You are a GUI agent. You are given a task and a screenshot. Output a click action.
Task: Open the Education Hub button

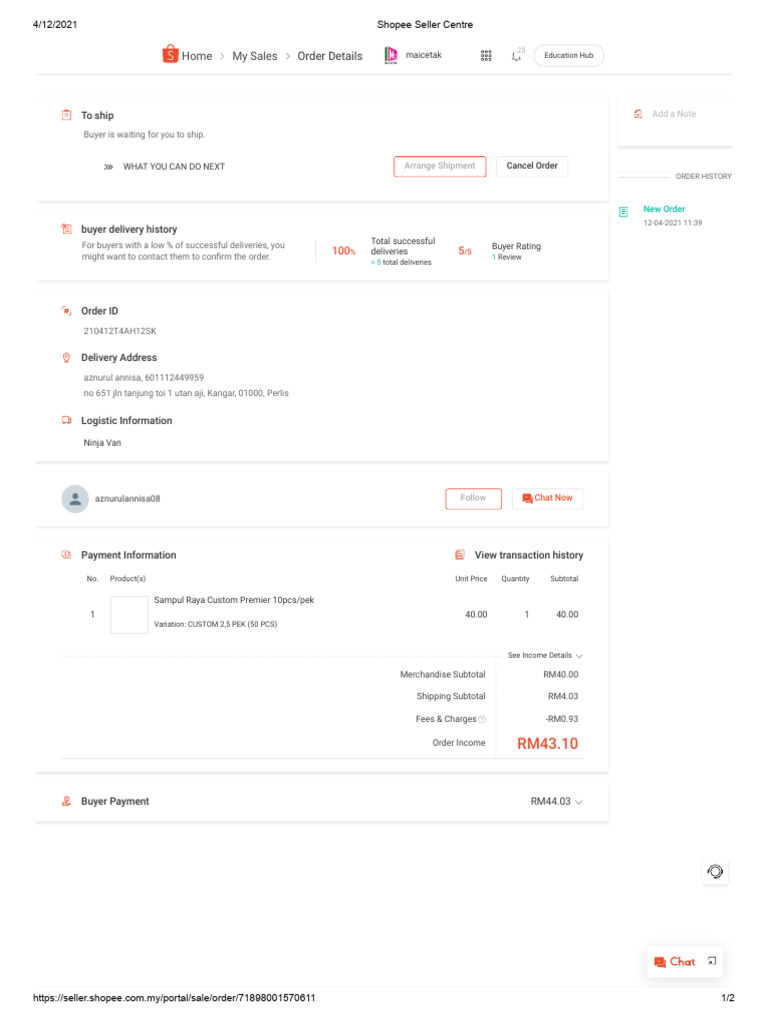(x=569, y=56)
